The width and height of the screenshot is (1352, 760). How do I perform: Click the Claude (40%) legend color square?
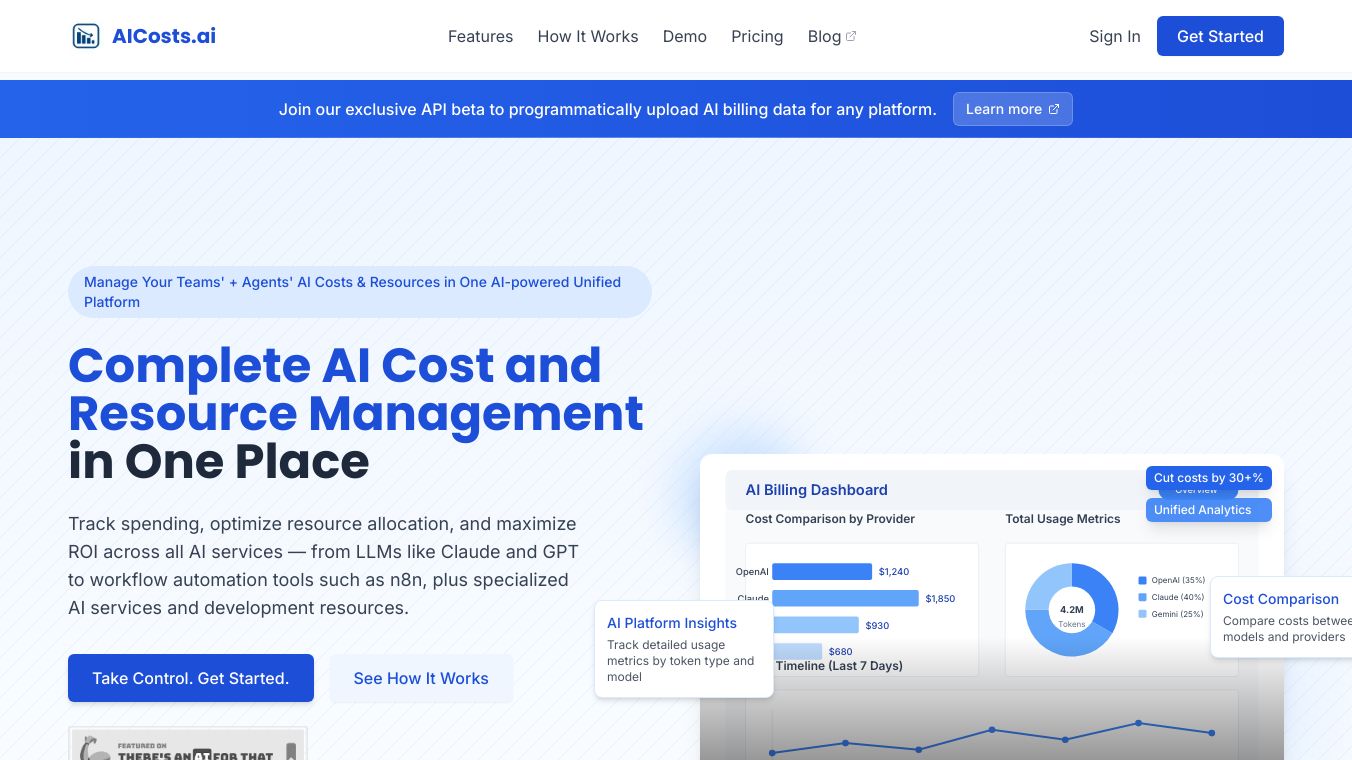[1142, 597]
